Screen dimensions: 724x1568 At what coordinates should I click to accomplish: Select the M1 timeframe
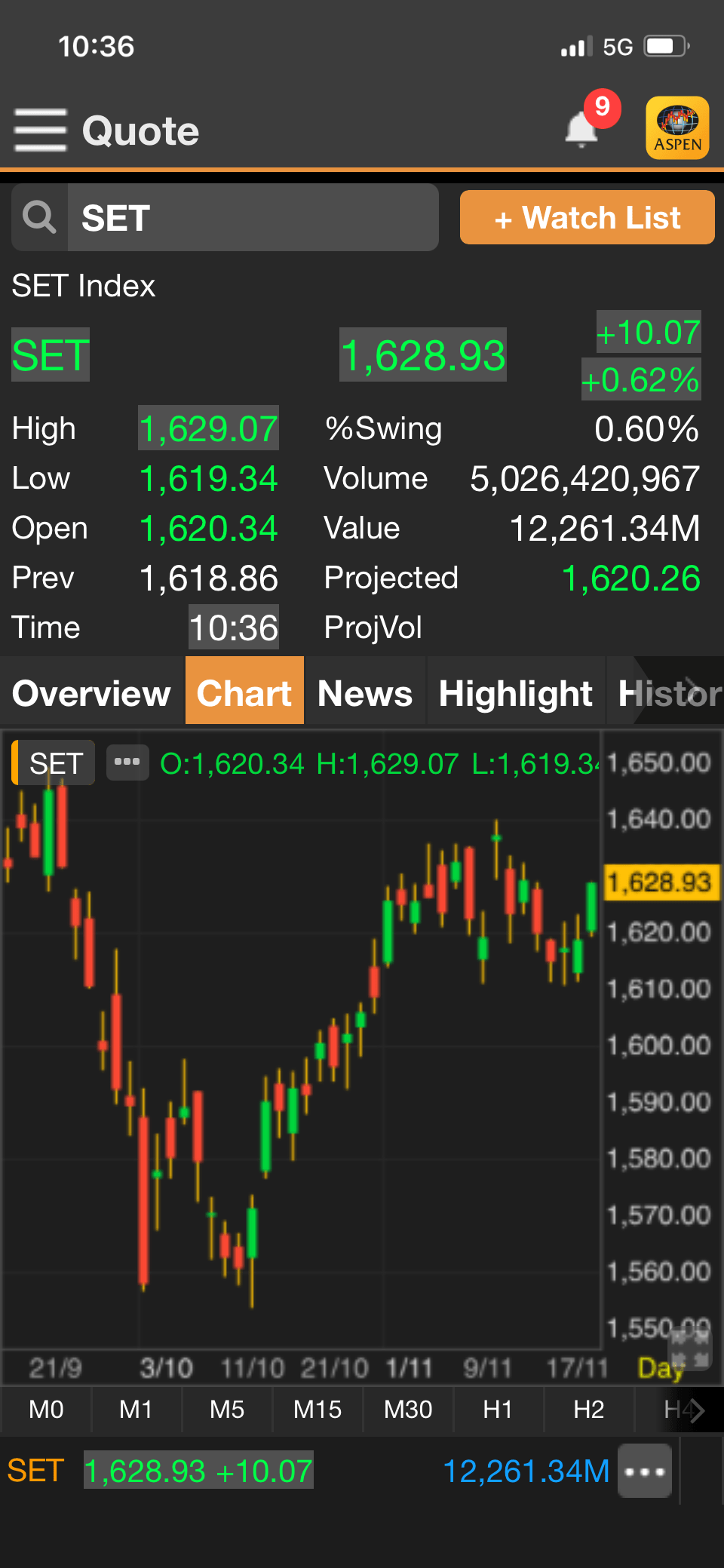tap(137, 1409)
